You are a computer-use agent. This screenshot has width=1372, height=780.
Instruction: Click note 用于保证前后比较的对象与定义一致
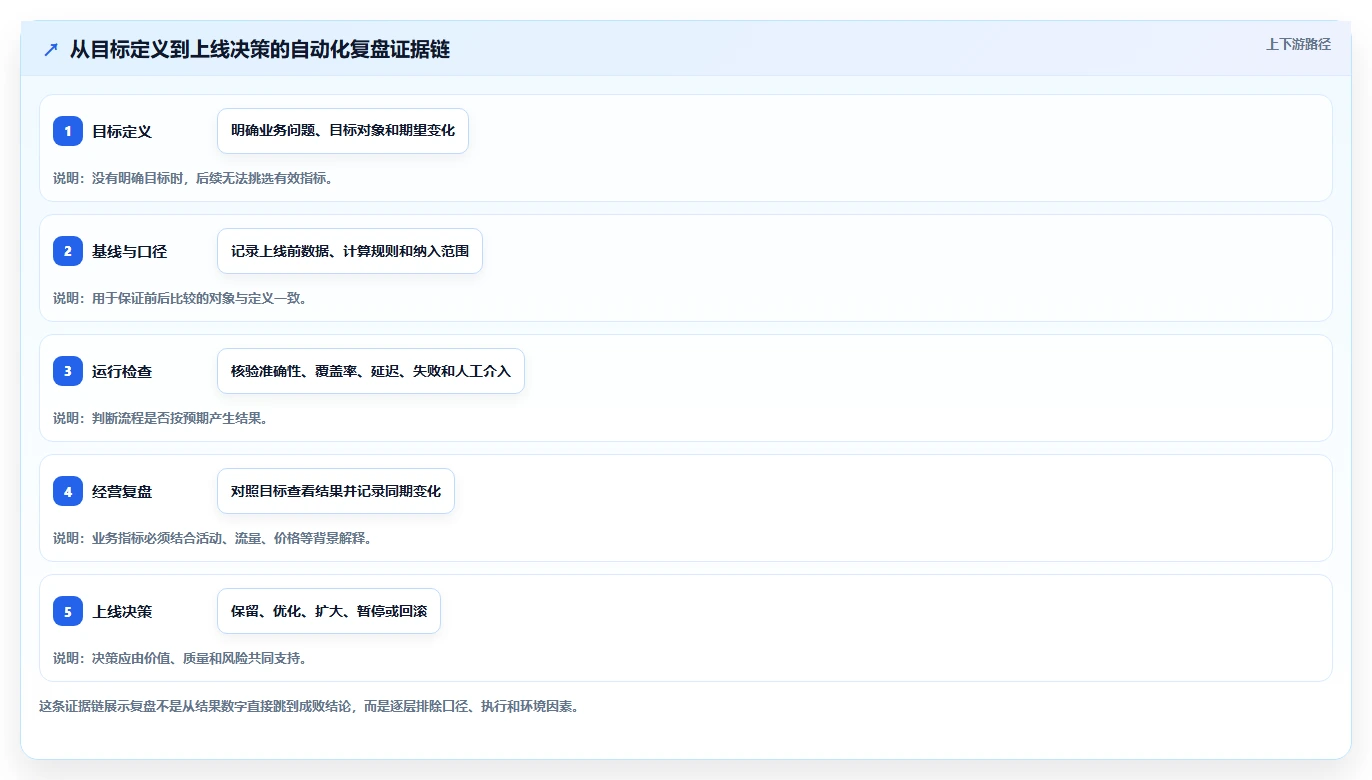pyautogui.click(x=180, y=298)
